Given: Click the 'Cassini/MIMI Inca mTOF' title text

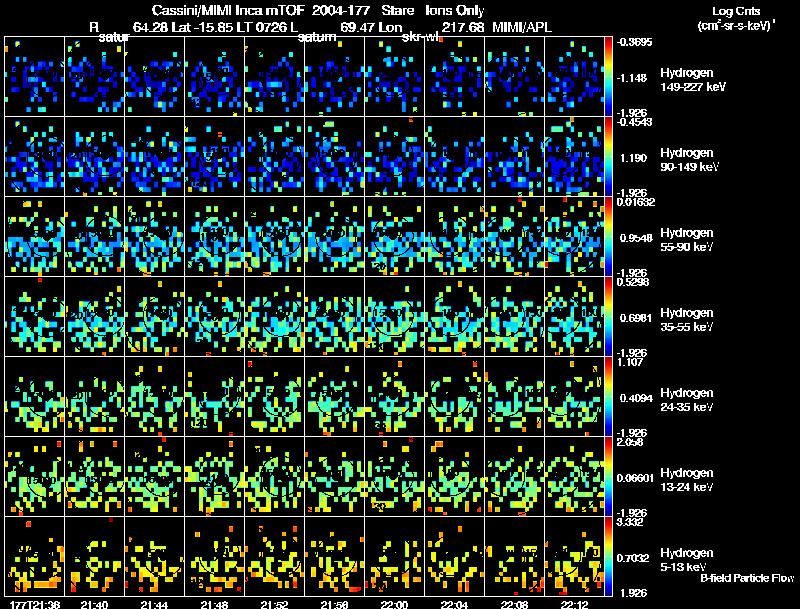Looking at the screenshot, I should pyautogui.click(x=228, y=10).
